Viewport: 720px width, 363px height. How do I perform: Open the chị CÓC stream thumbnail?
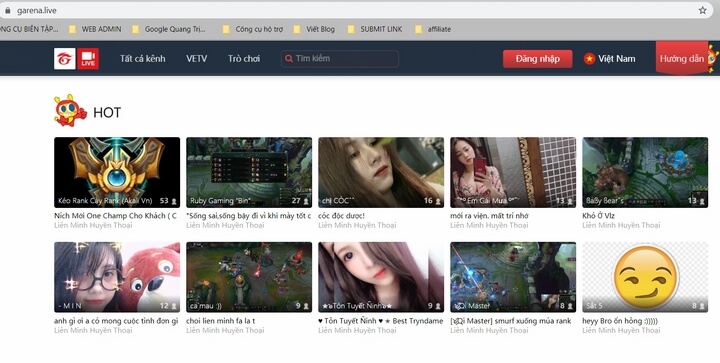[x=381, y=173]
